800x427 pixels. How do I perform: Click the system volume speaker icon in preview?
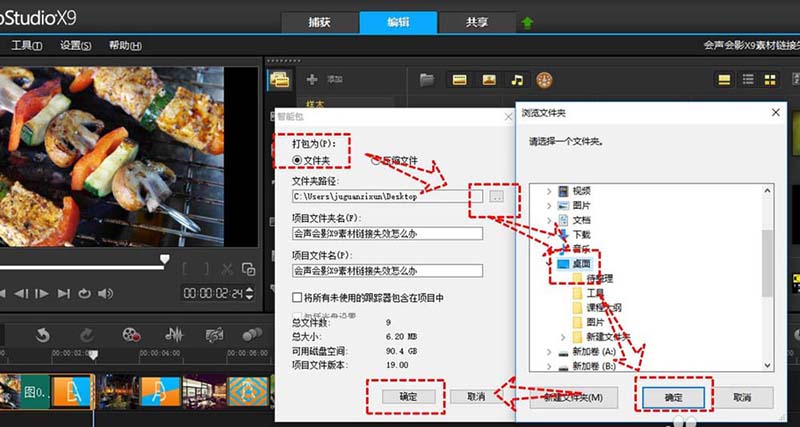coord(105,294)
